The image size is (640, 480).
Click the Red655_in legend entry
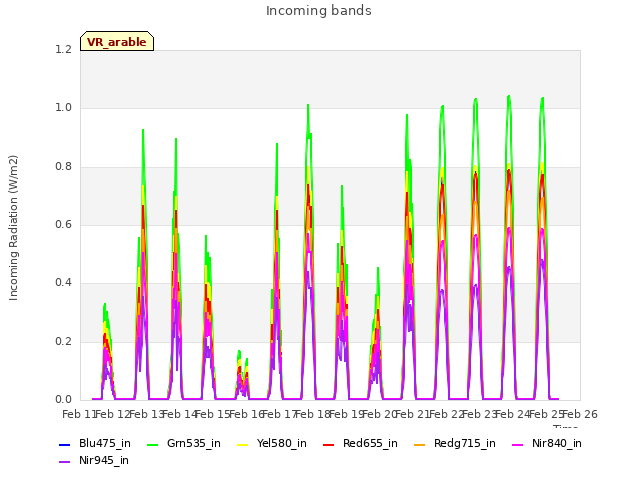(360, 444)
